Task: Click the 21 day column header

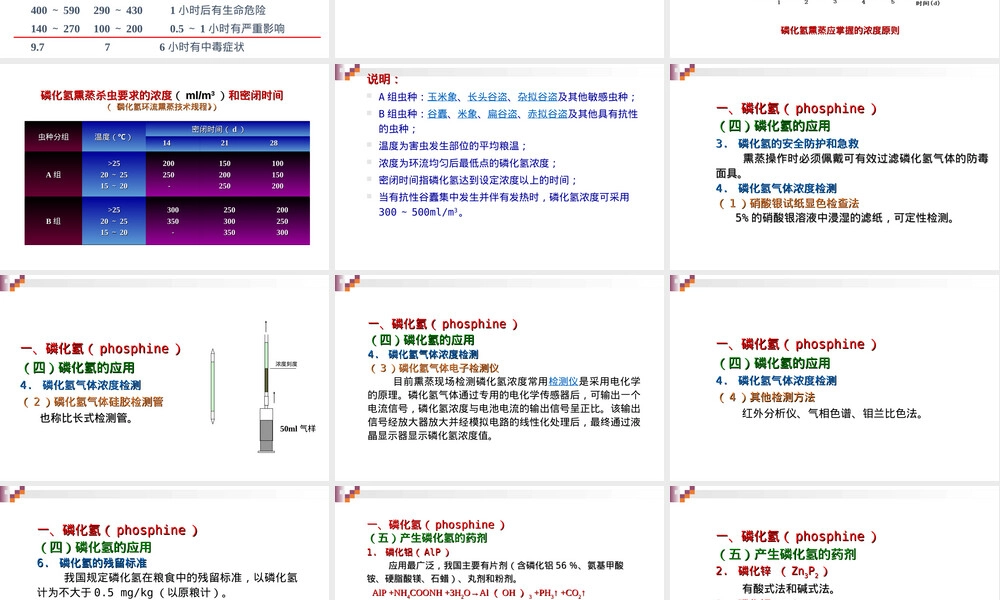Action: pyautogui.click(x=224, y=143)
